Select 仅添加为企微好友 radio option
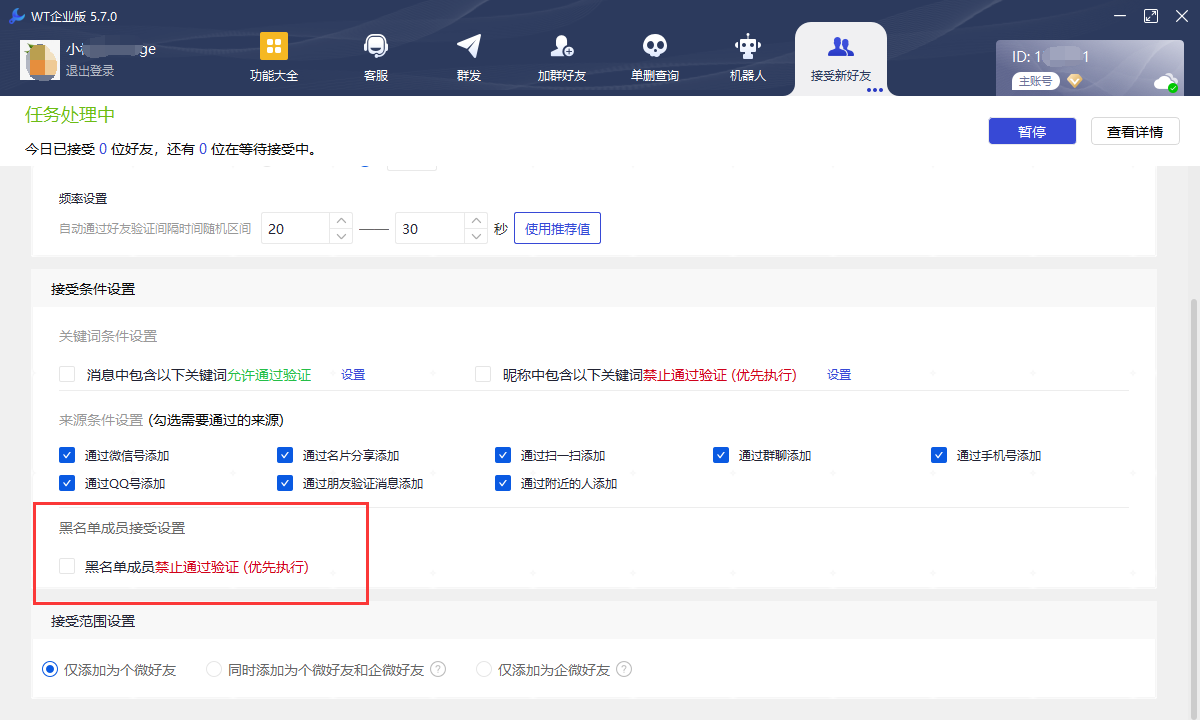 pos(484,670)
